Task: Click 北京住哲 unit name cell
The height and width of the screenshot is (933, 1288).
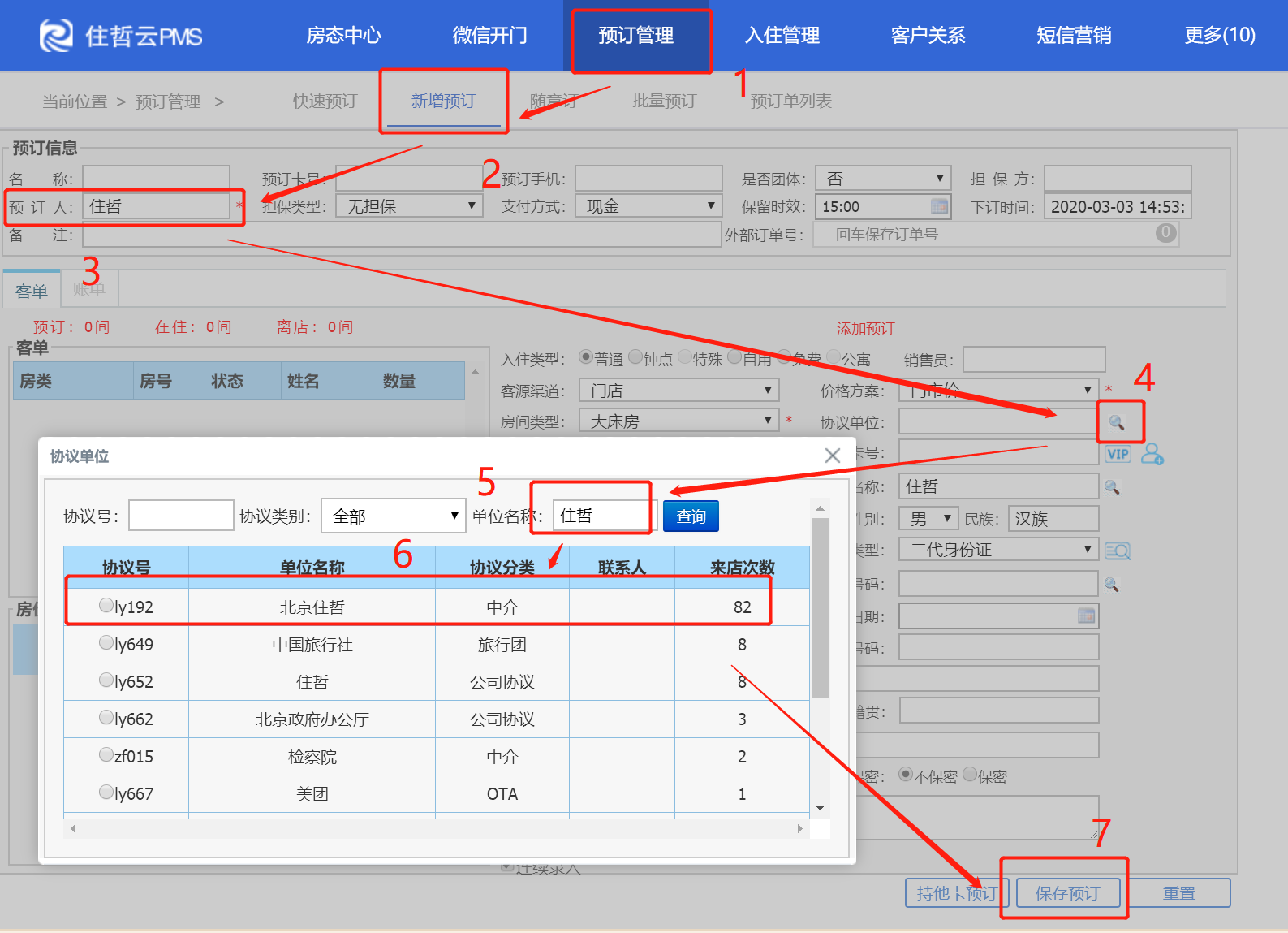Action: [x=312, y=607]
